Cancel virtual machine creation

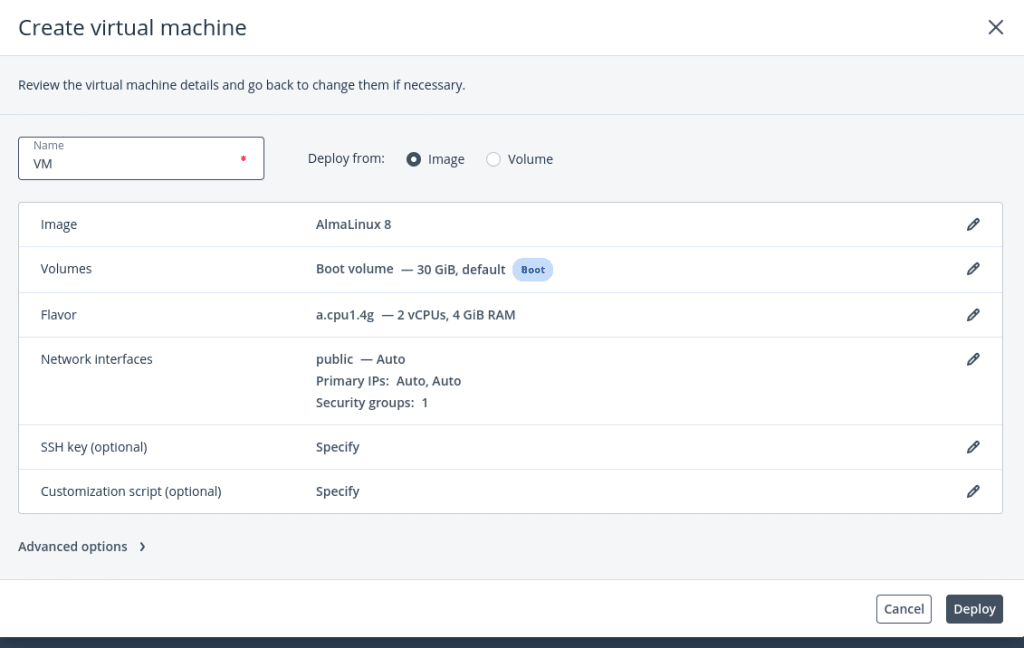(904, 609)
